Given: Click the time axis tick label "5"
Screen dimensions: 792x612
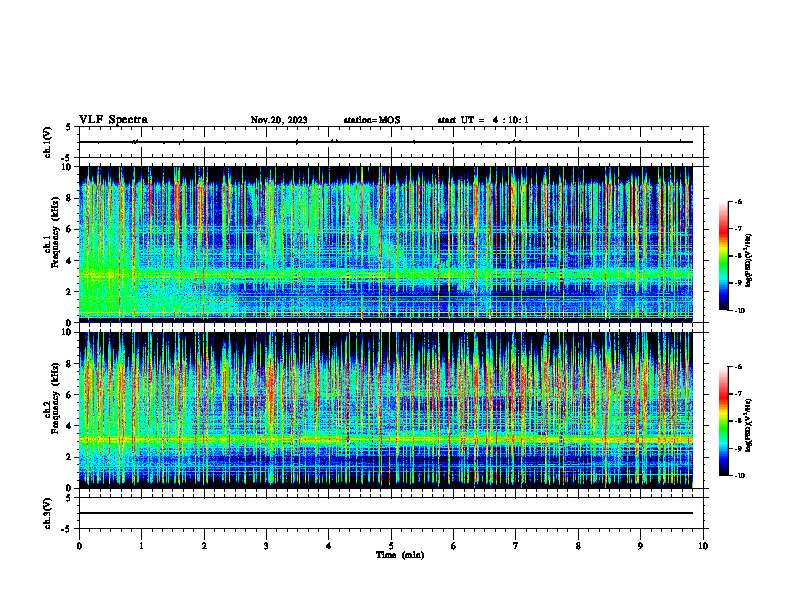Looking at the screenshot, I should click(x=391, y=546).
